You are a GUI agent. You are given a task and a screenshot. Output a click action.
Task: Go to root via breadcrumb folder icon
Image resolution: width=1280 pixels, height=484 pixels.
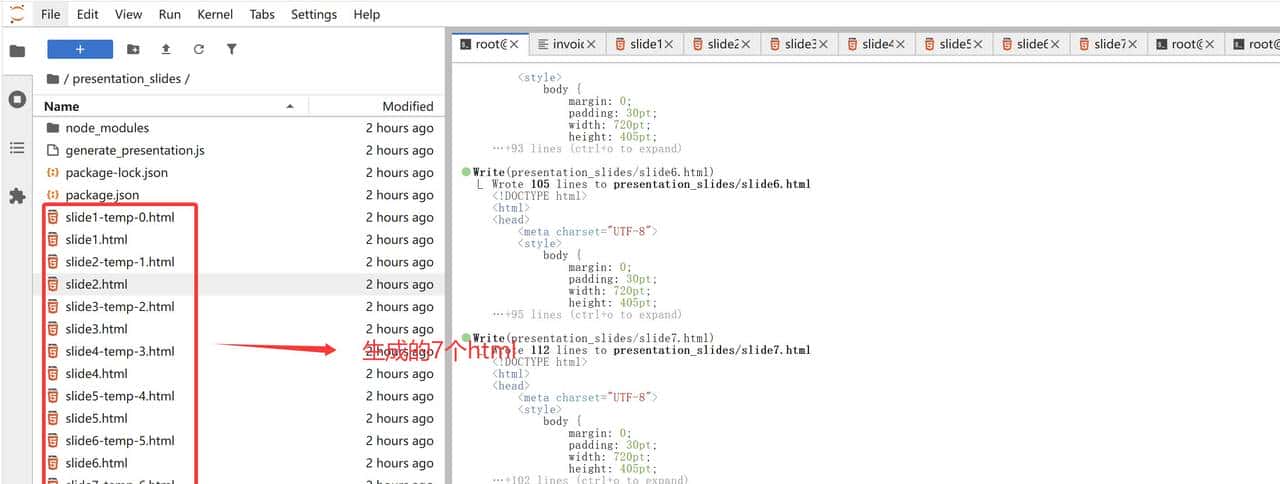coord(53,78)
